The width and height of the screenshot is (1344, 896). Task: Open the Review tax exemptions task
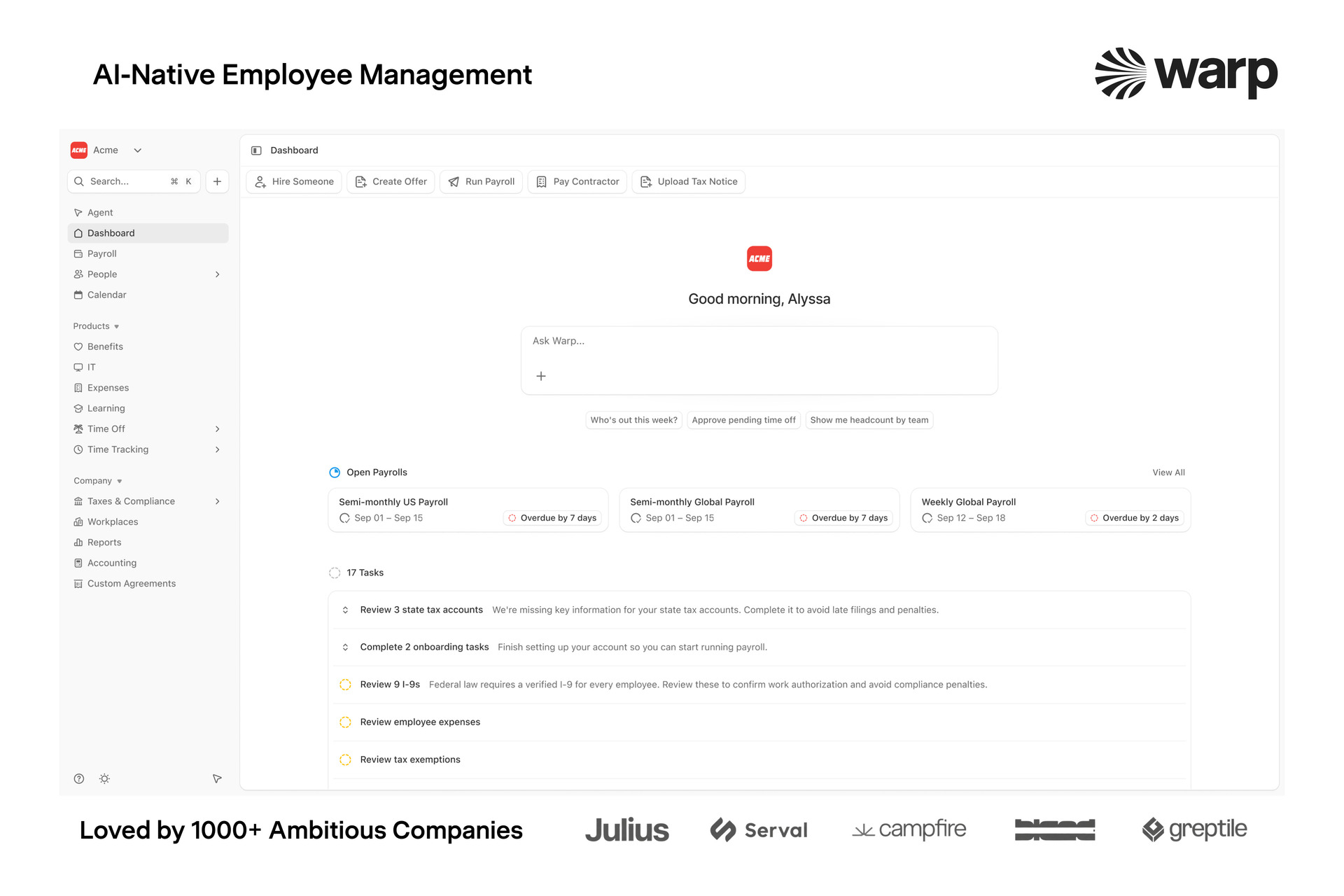(x=759, y=760)
